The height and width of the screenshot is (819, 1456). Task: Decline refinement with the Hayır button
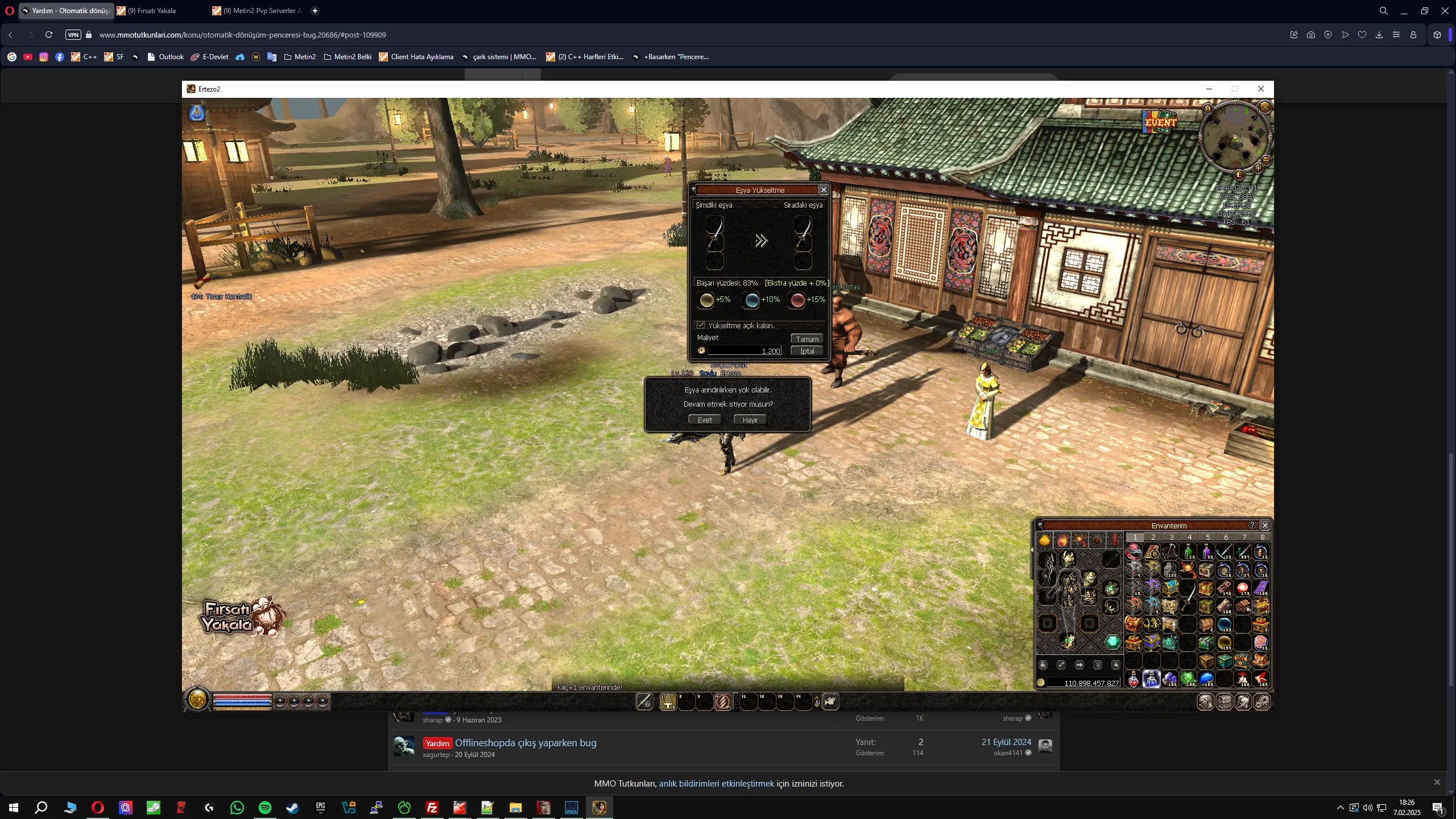click(750, 420)
